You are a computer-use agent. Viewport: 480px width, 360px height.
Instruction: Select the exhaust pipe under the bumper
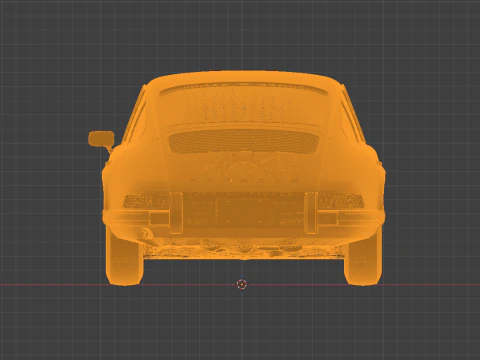[145, 234]
